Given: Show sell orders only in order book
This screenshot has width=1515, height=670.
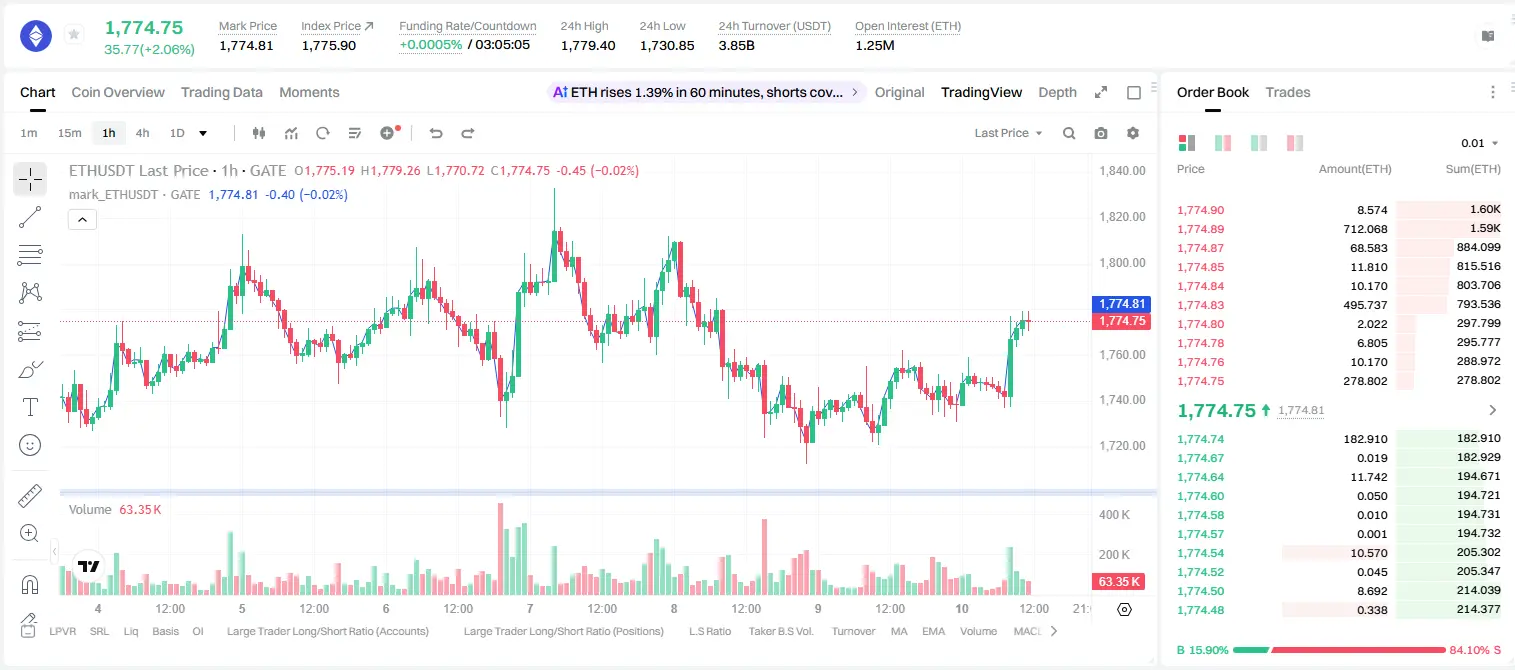Looking at the screenshot, I should coord(1295,143).
